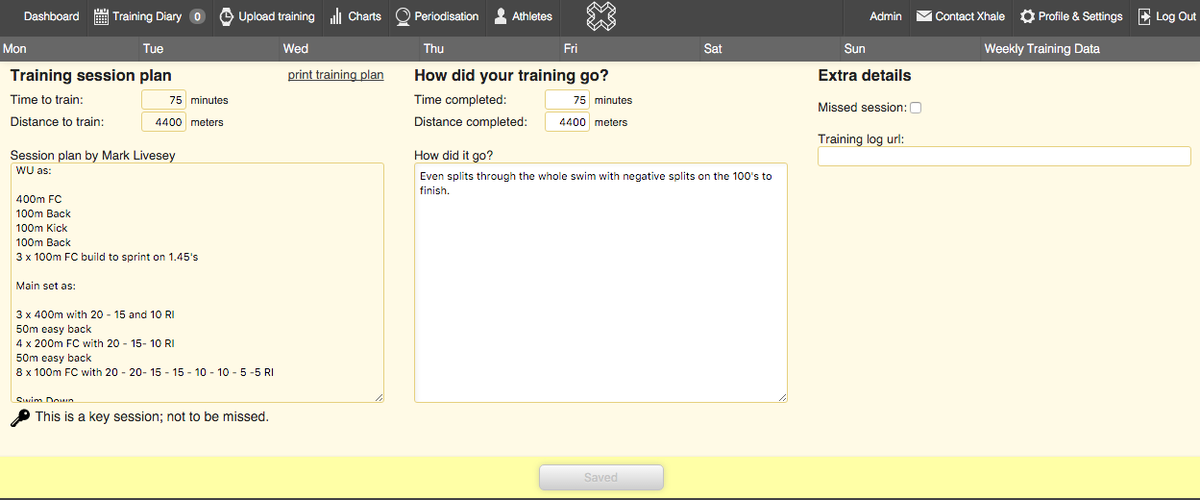The image size is (1200, 500).
Task: Click the 'Missed session:' label
Action: (x=862, y=108)
